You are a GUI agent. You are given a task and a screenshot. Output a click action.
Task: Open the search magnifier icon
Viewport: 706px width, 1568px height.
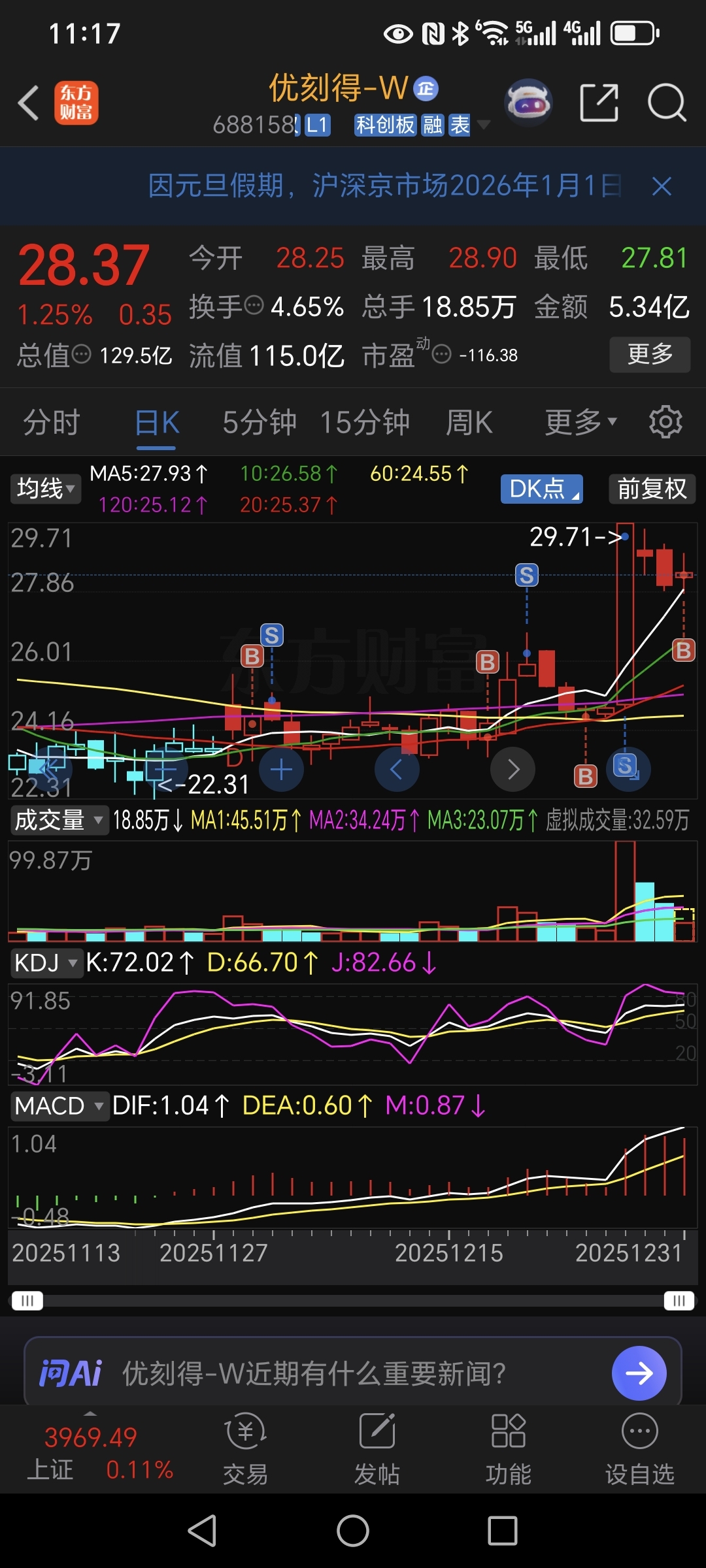point(666,103)
